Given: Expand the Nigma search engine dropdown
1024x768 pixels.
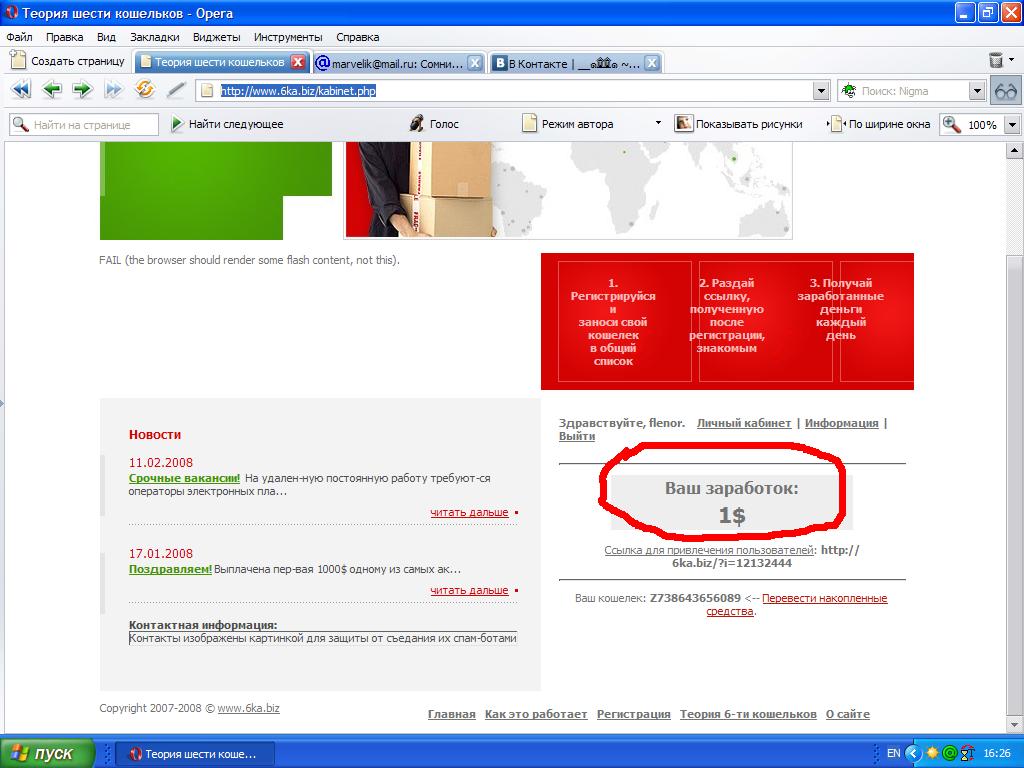Looking at the screenshot, I should (977, 91).
